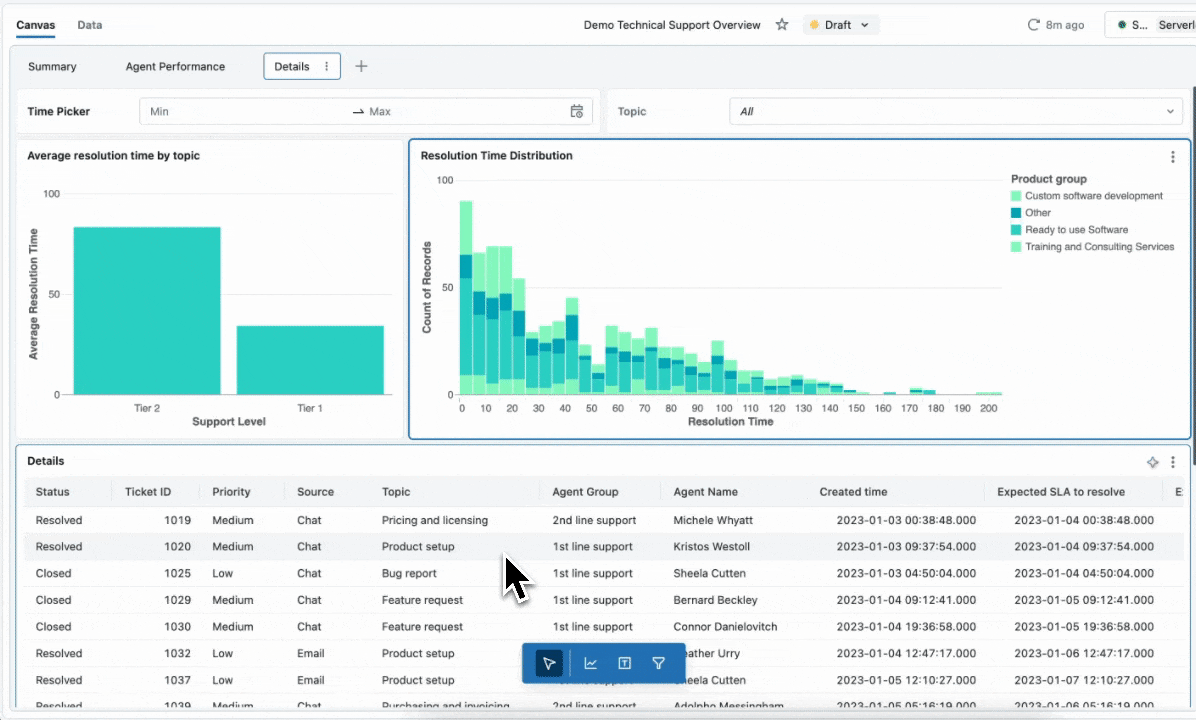Image resolution: width=1196 pixels, height=720 pixels.
Task: Add a visualization with chart tool
Action: click(x=591, y=663)
